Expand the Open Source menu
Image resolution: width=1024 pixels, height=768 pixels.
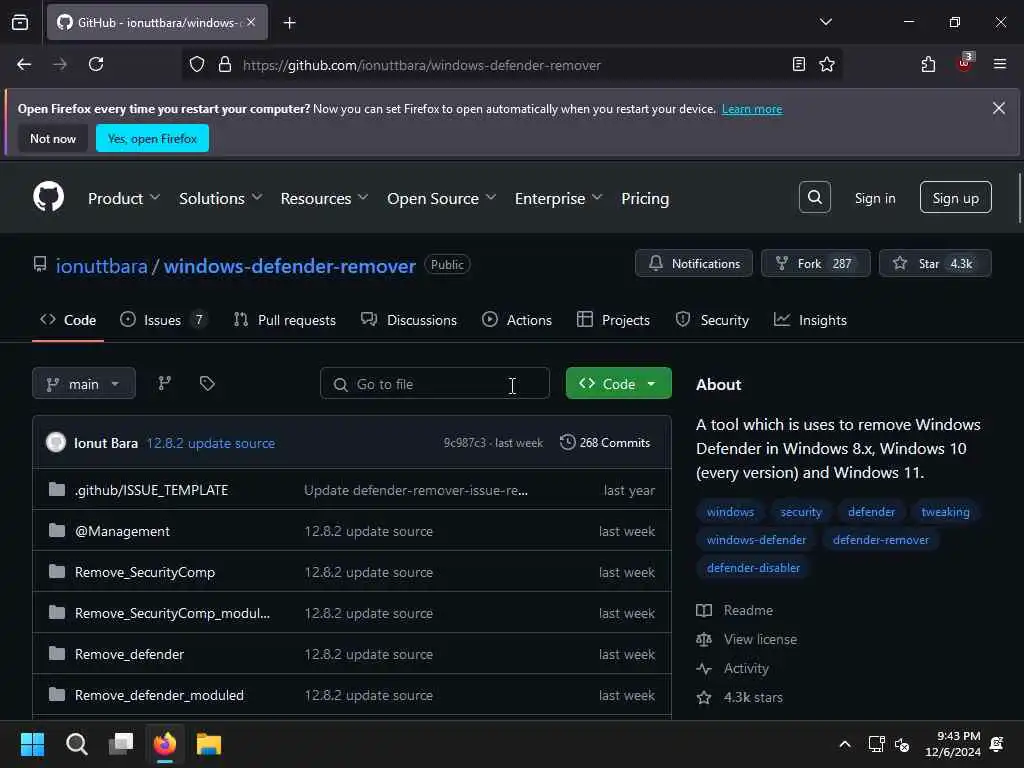pyautogui.click(x=441, y=198)
